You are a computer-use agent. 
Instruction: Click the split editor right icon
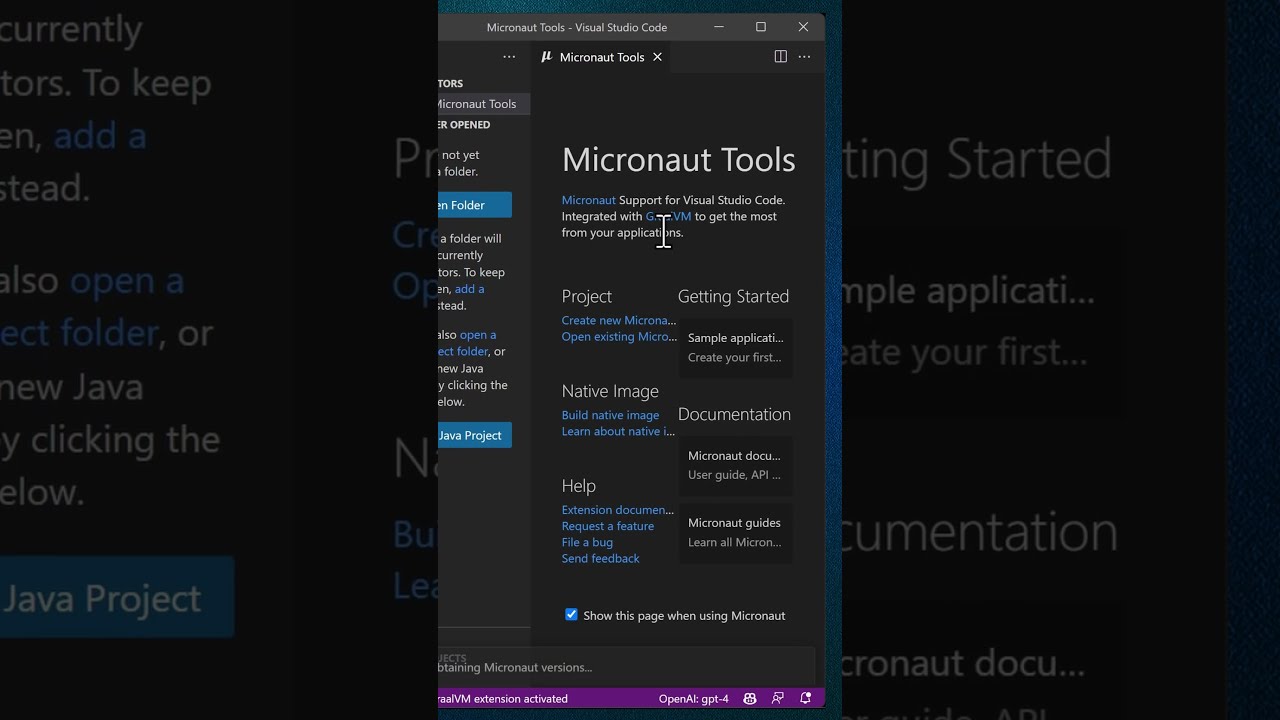pyautogui.click(x=780, y=57)
